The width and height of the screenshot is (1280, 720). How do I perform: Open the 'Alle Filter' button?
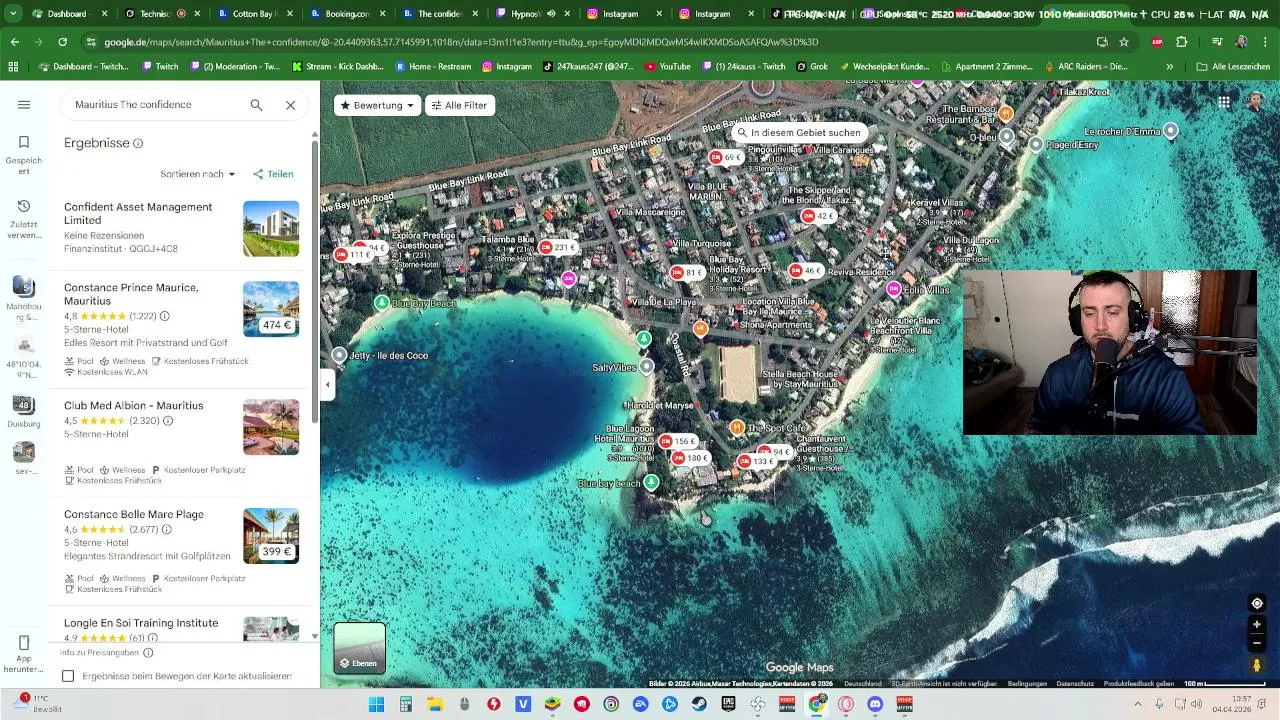[459, 105]
